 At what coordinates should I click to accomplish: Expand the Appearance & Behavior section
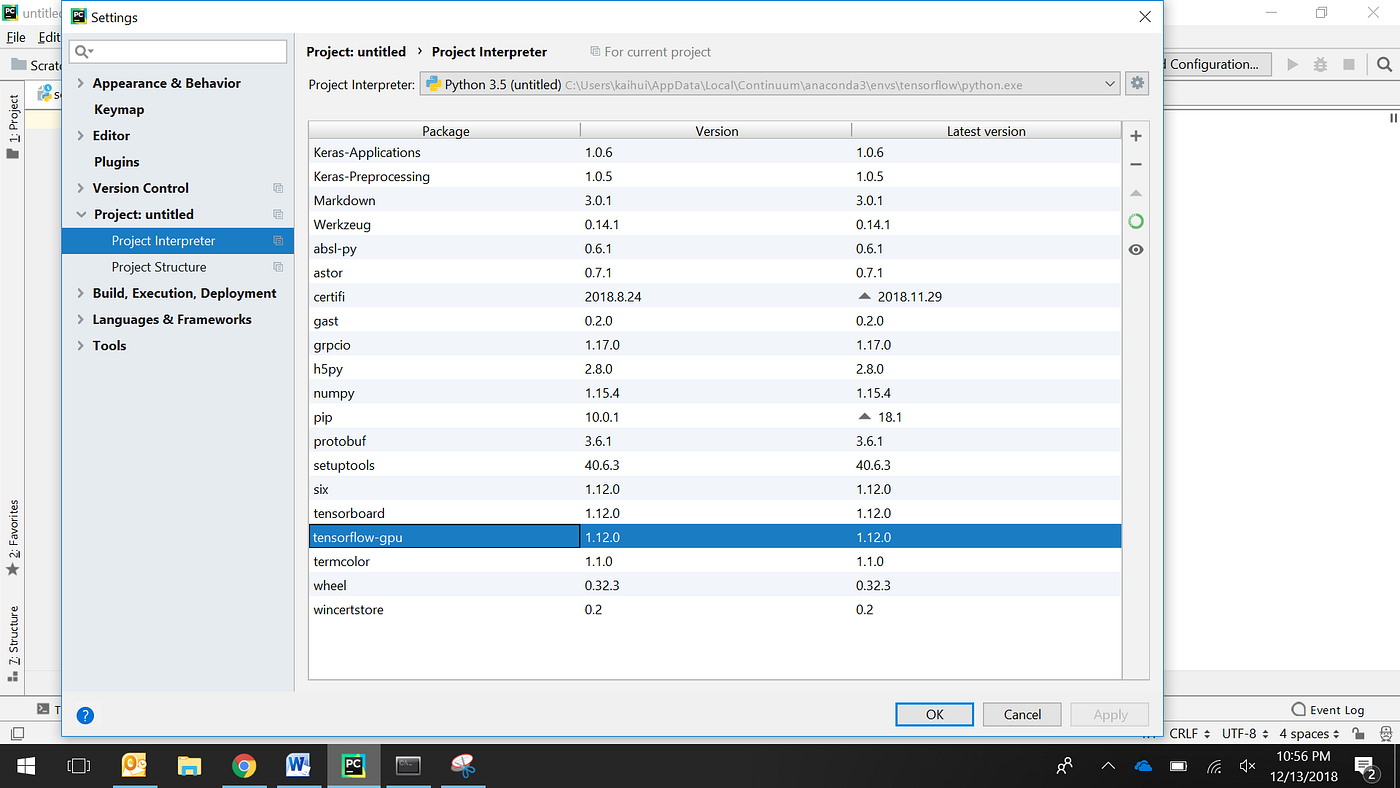click(81, 83)
